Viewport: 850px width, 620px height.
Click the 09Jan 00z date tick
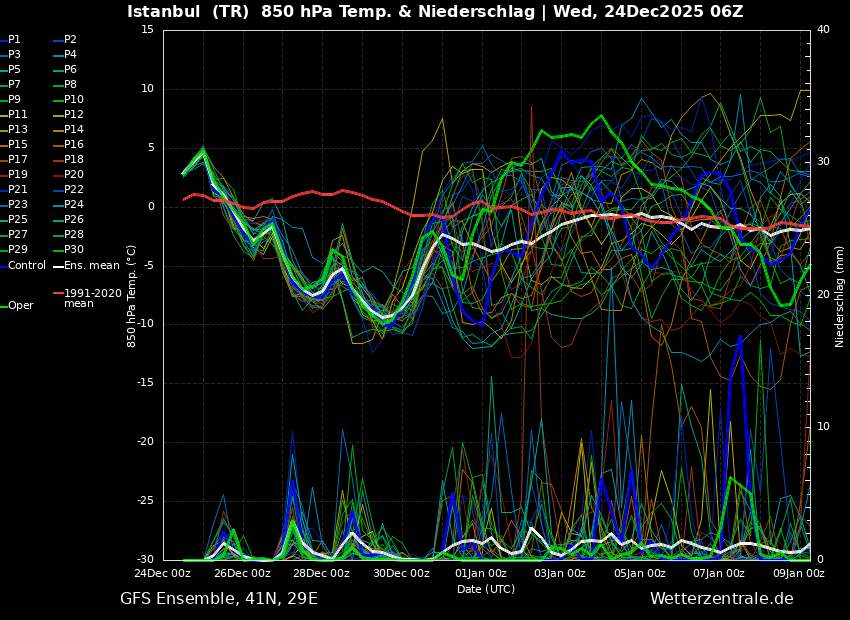[x=798, y=573]
